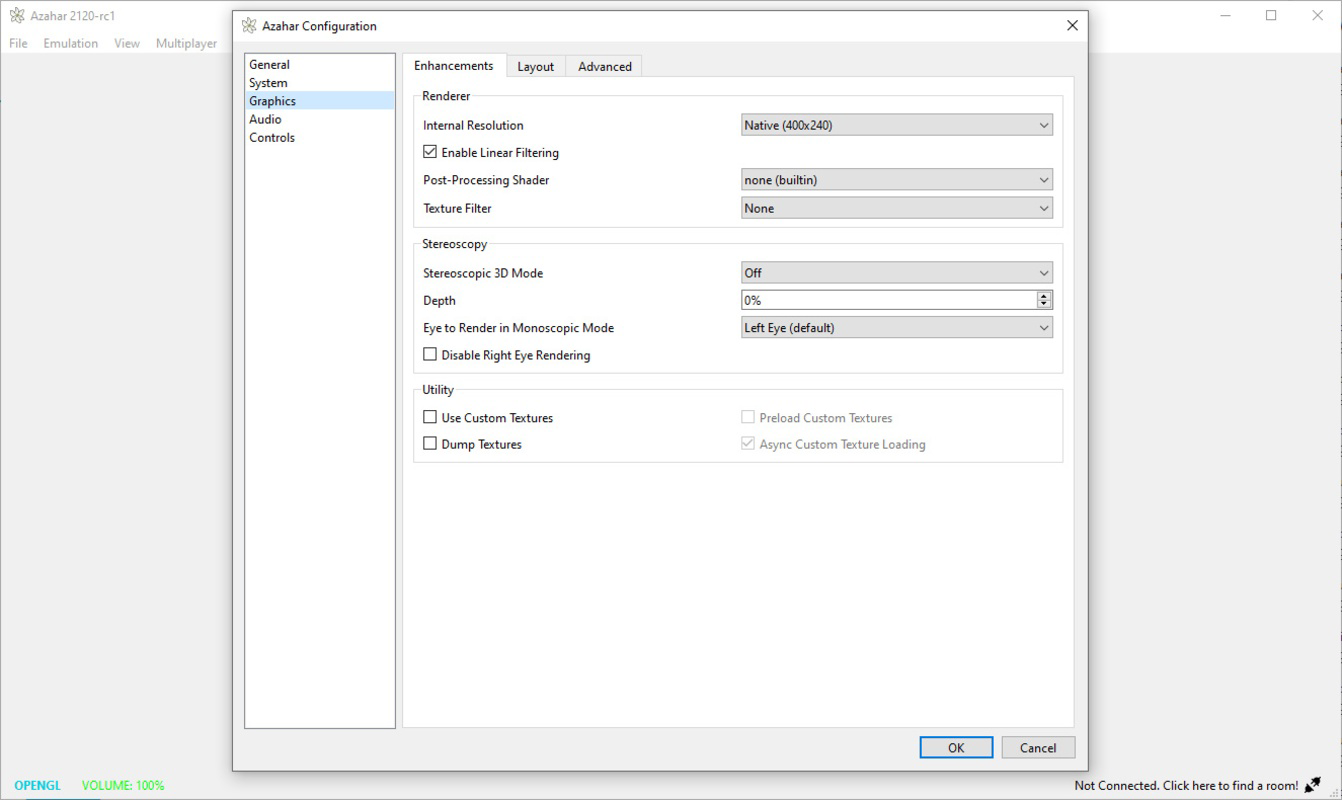This screenshot has height=800, width=1342.
Task: Select Controls in the category list
Action: click(x=319, y=137)
